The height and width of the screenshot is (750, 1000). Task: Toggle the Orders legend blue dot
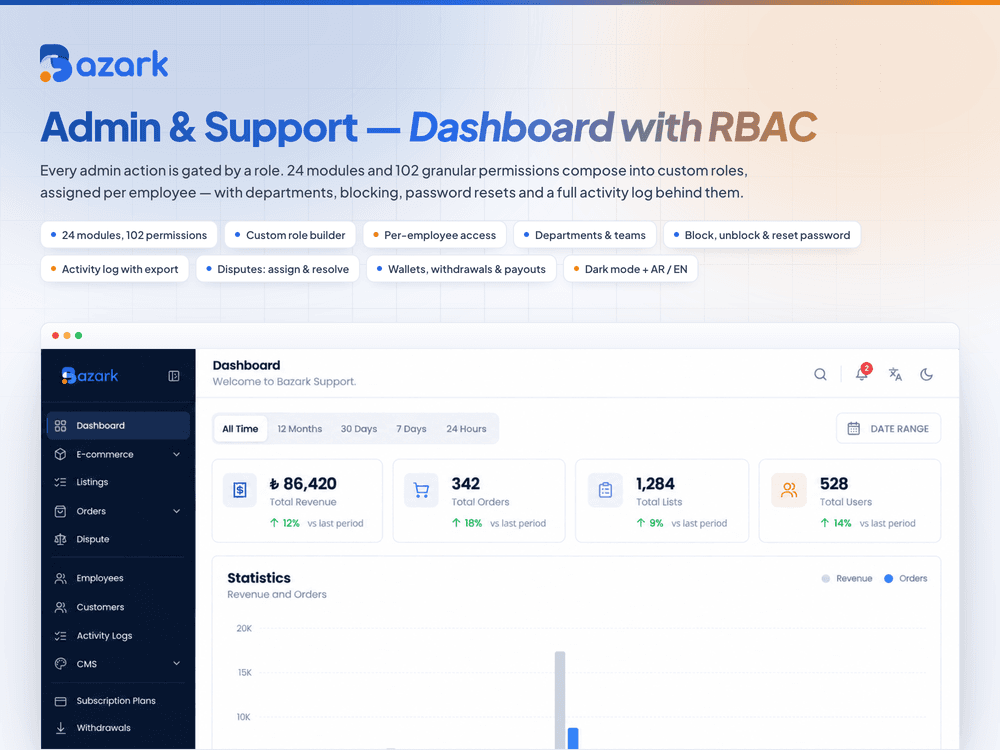(888, 578)
